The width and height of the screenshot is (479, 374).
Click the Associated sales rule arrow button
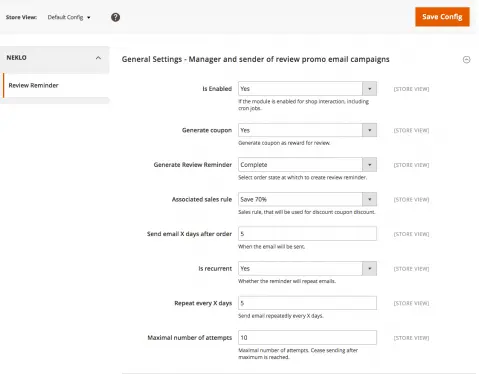coord(369,199)
